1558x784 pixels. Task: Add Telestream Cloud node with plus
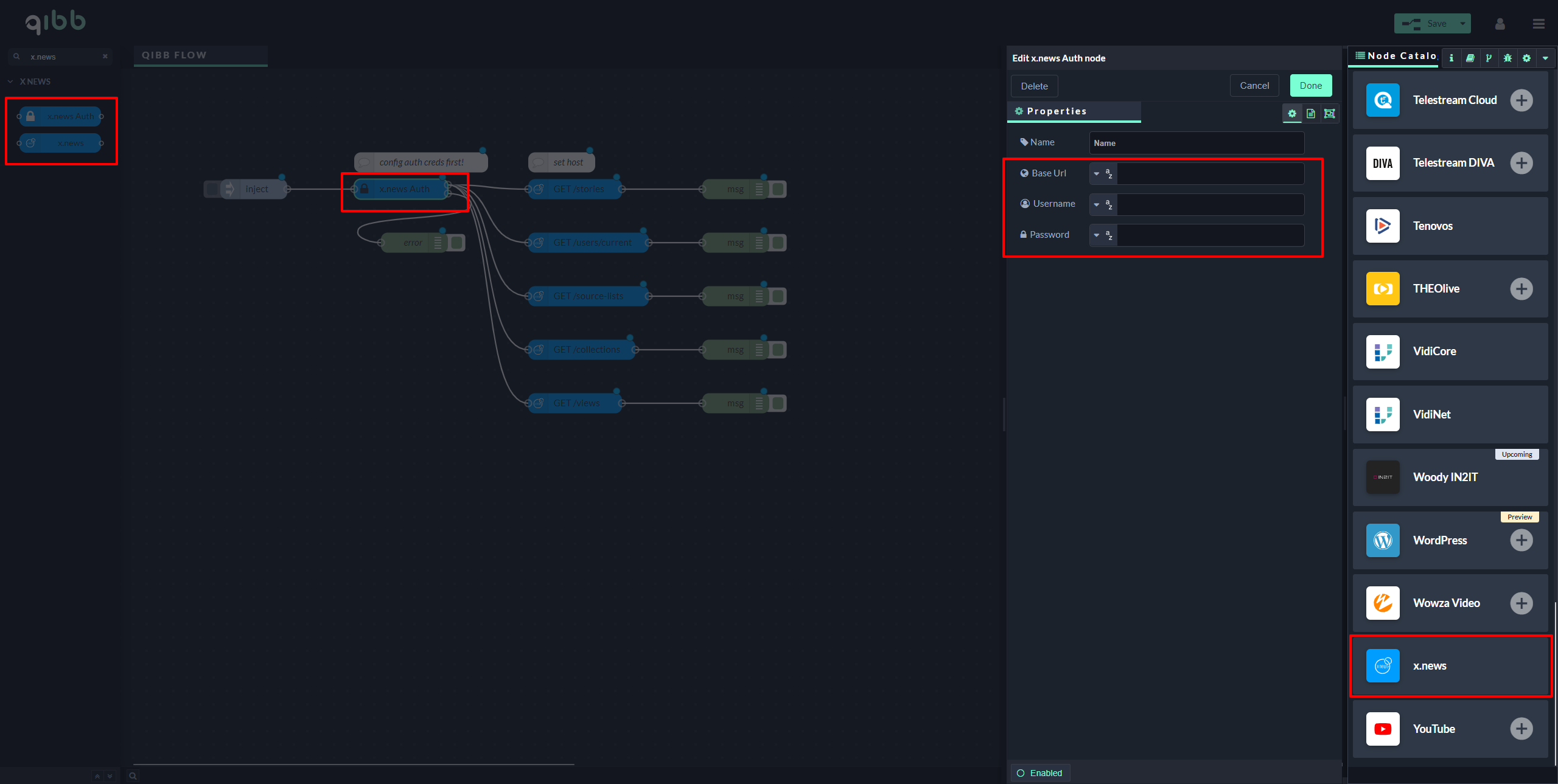pos(1521,100)
